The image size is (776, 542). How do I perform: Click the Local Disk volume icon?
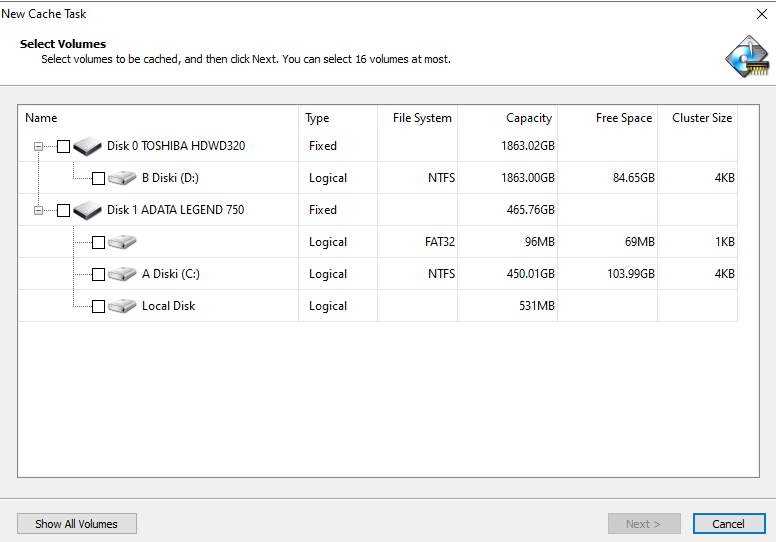pyautogui.click(x=122, y=306)
